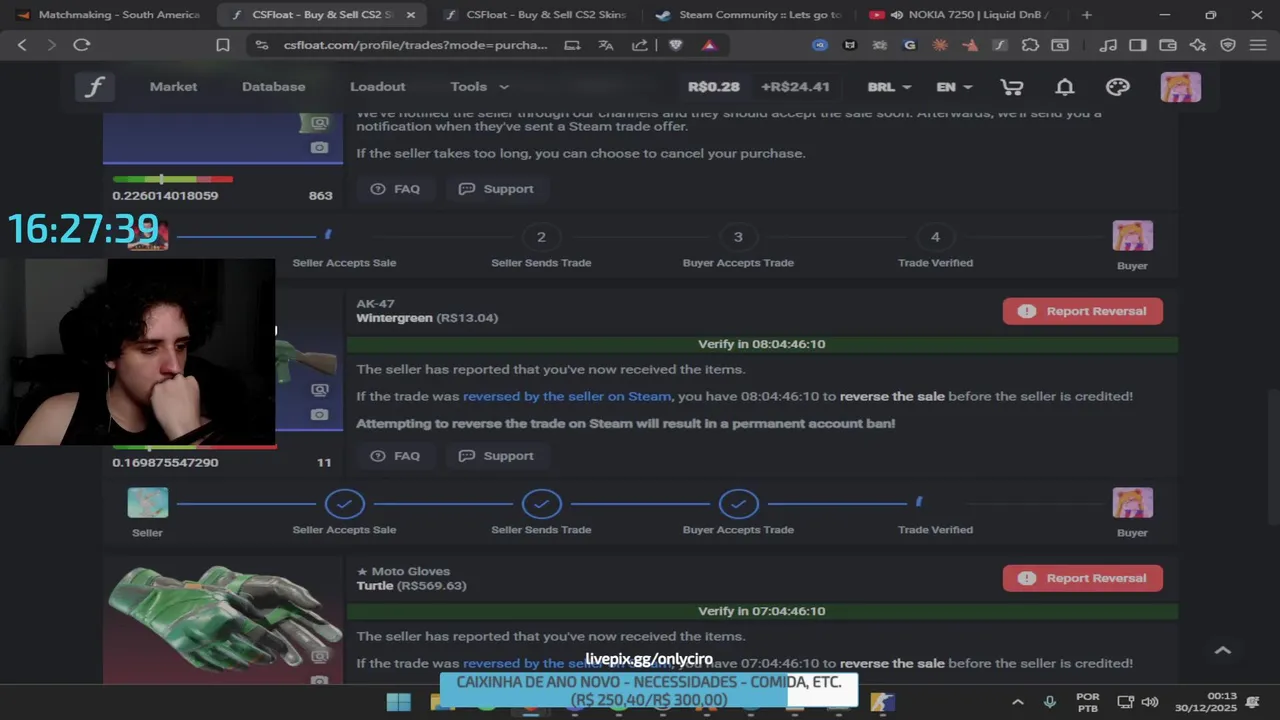Click POR PTB keyboard language indicator

[x=1088, y=702]
